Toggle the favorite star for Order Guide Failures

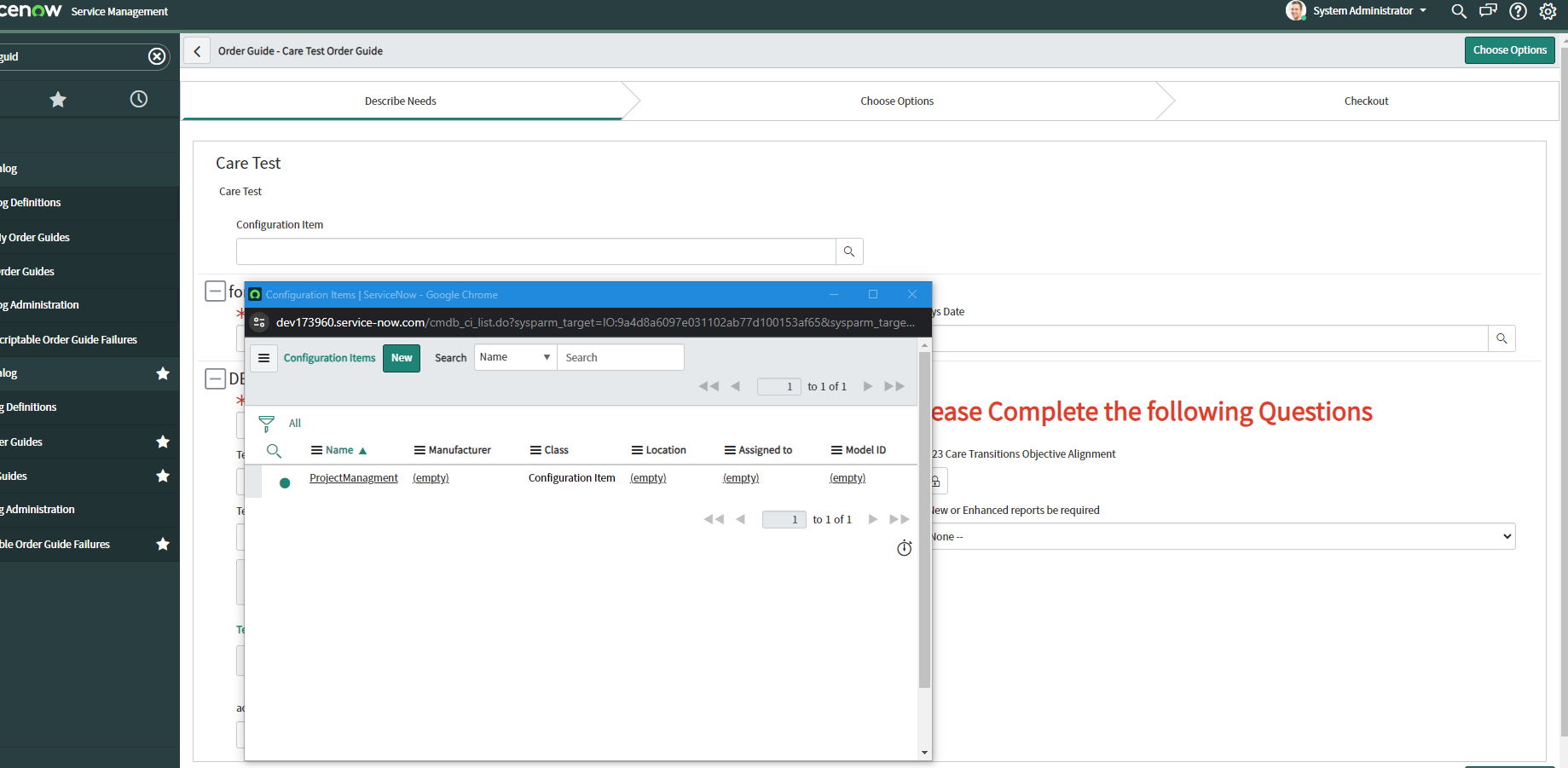[x=163, y=544]
